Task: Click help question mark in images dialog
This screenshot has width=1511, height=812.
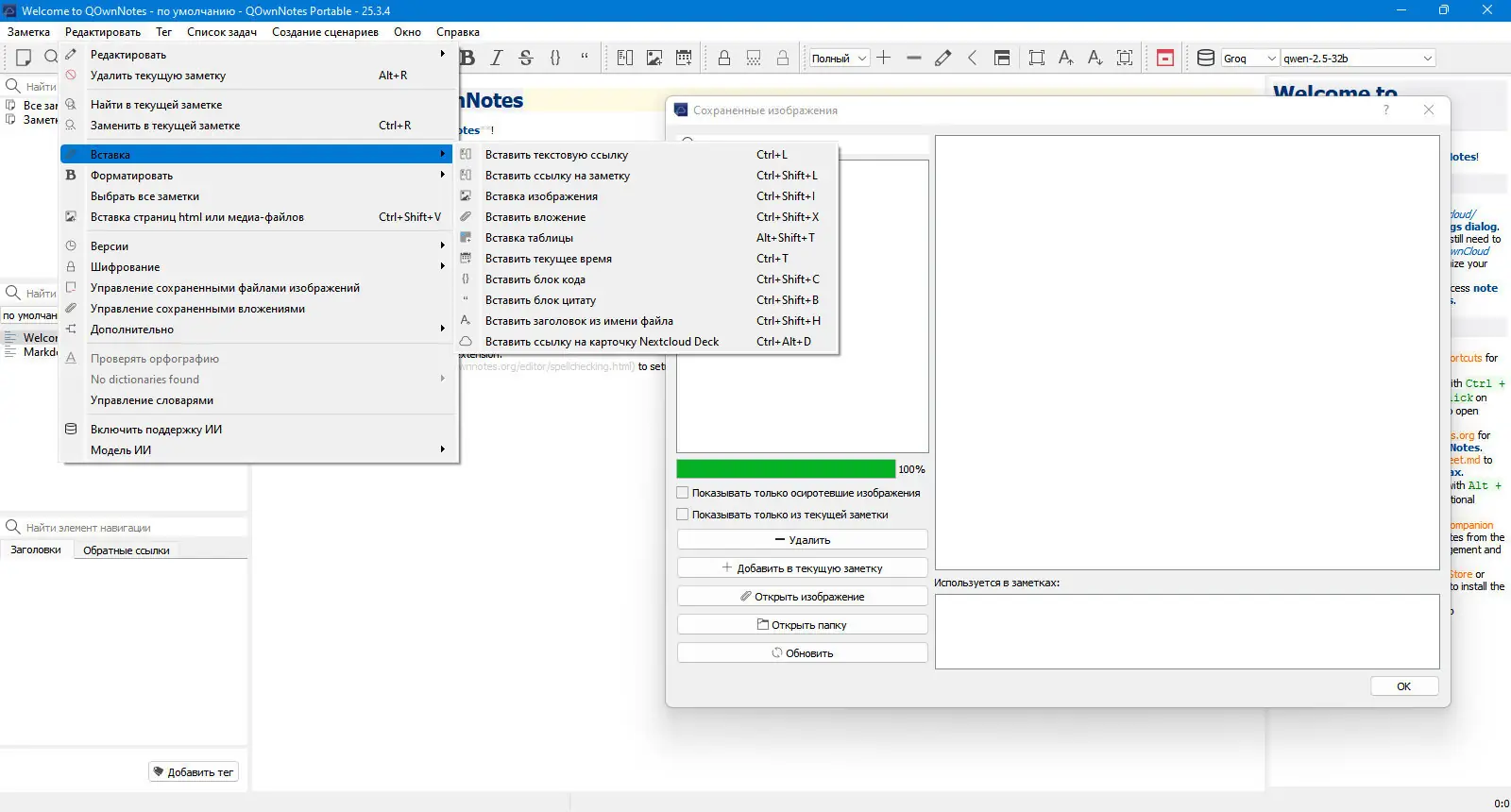Action: point(1386,110)
